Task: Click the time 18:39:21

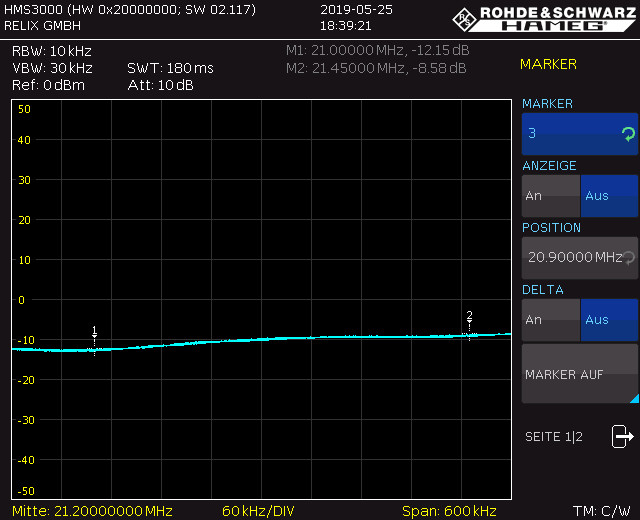Action: (x=345, y=26)
